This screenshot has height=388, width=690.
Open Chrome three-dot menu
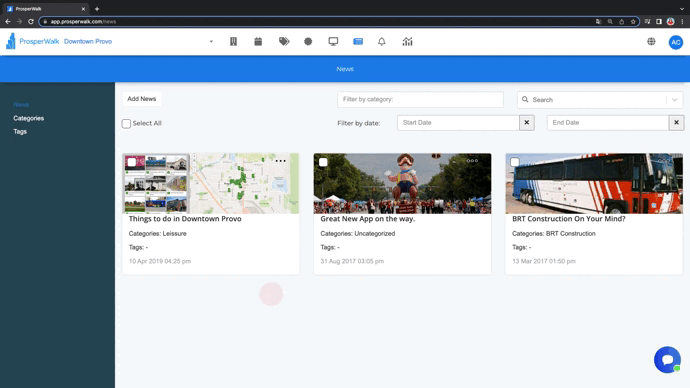coord(682,21)
